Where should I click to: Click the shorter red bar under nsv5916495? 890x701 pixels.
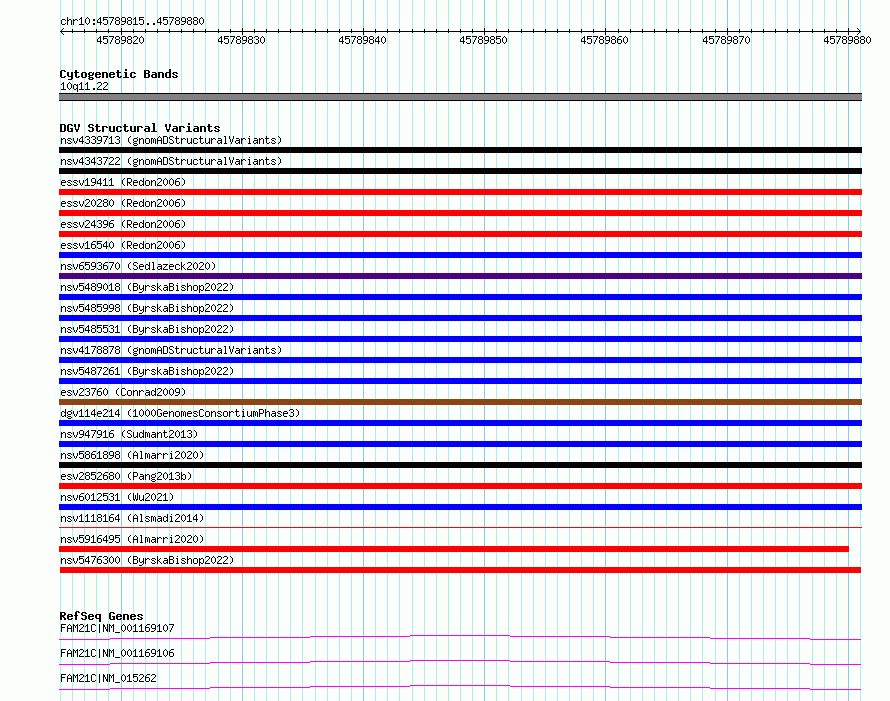[x=454, y=549]
